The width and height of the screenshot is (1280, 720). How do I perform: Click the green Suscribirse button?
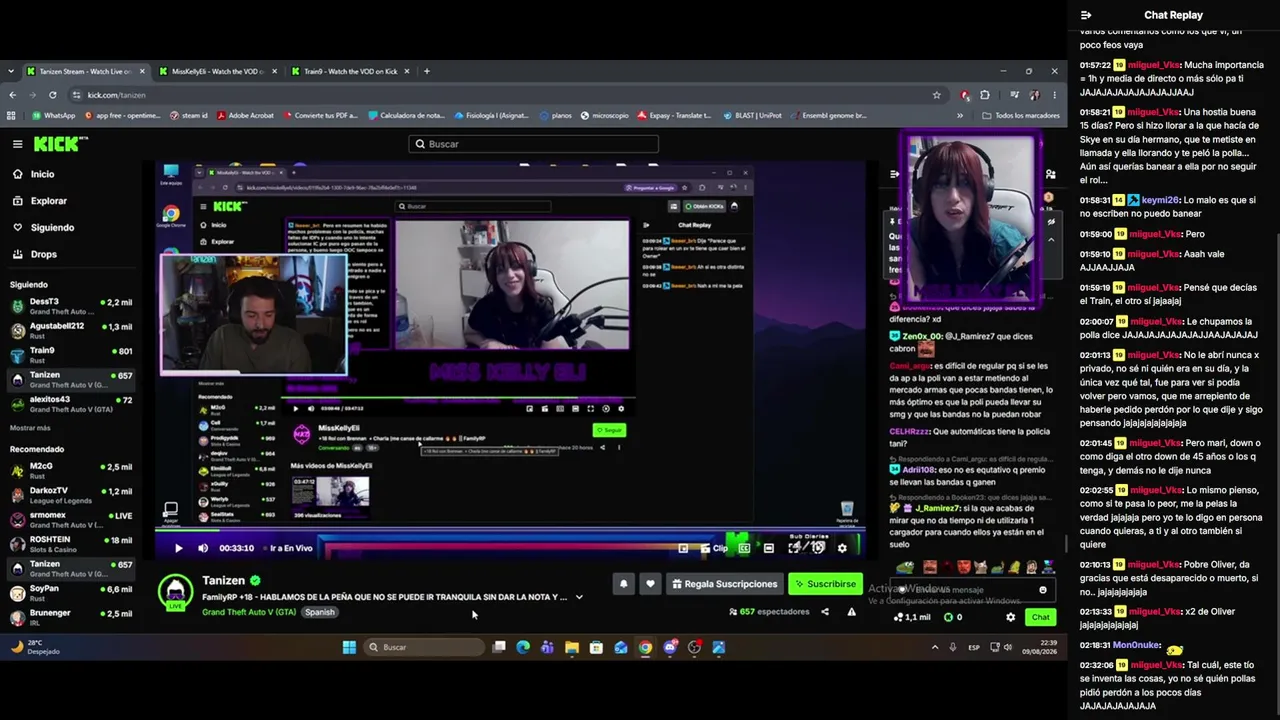click(x=825, y=584)
